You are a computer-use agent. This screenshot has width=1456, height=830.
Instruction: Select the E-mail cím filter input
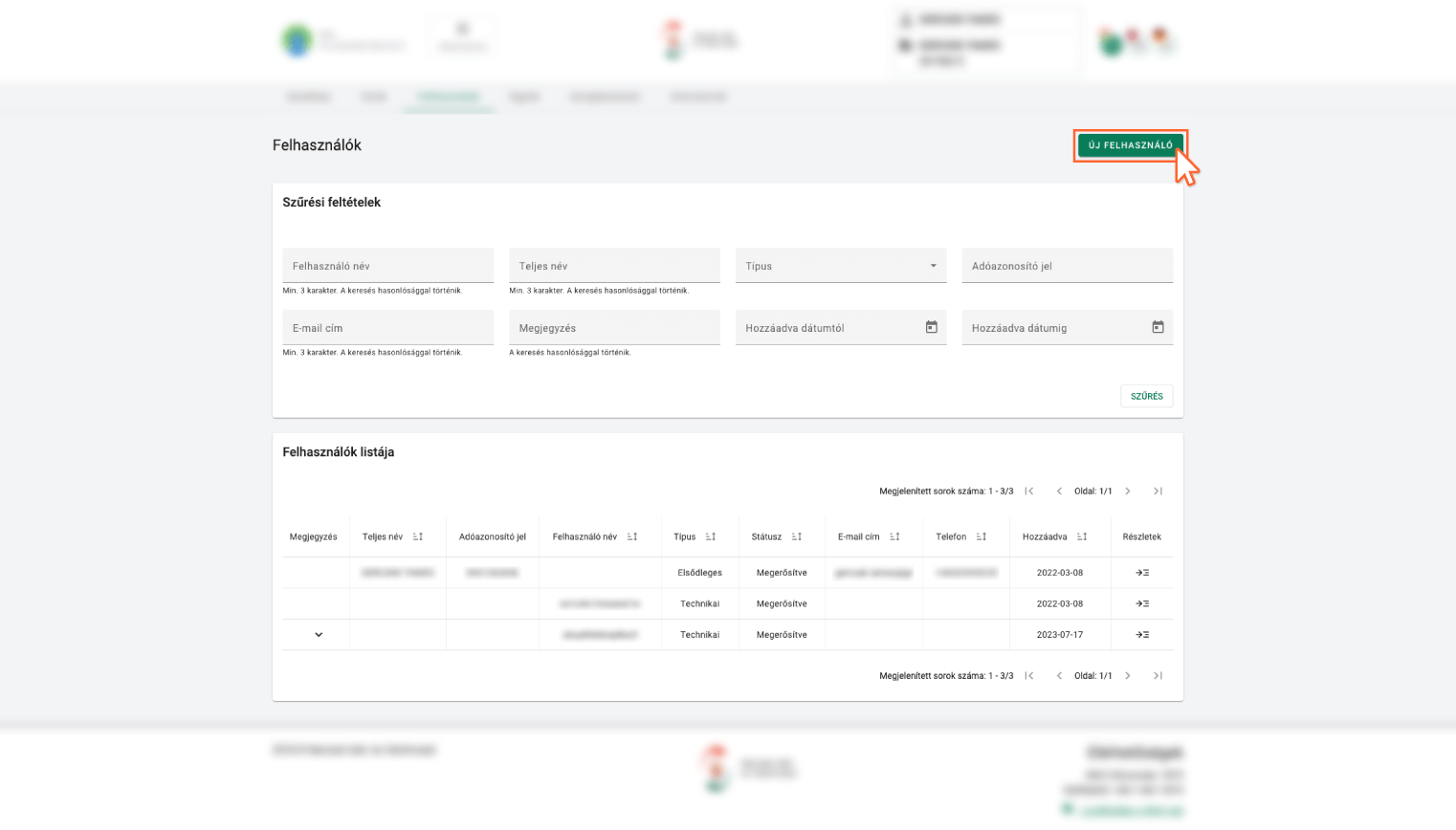point(387,328)
